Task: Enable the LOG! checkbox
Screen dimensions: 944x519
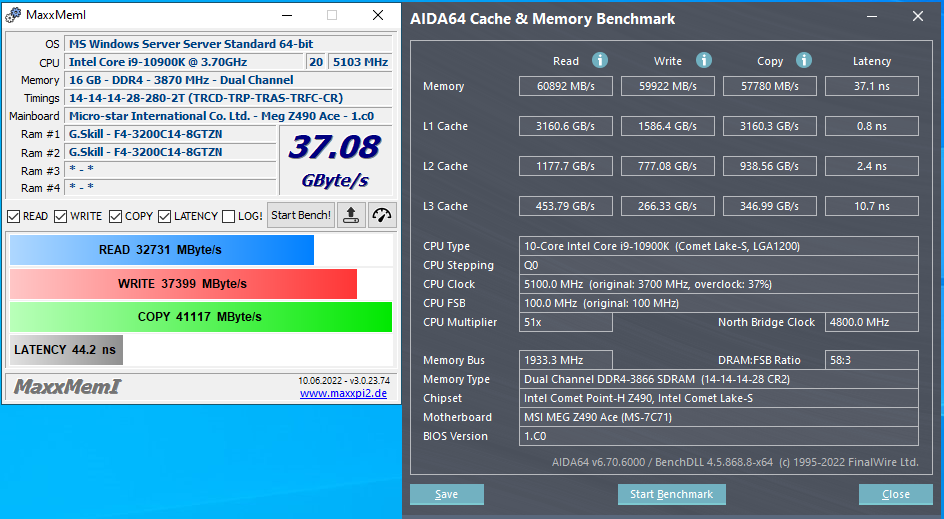Action: 228,216
